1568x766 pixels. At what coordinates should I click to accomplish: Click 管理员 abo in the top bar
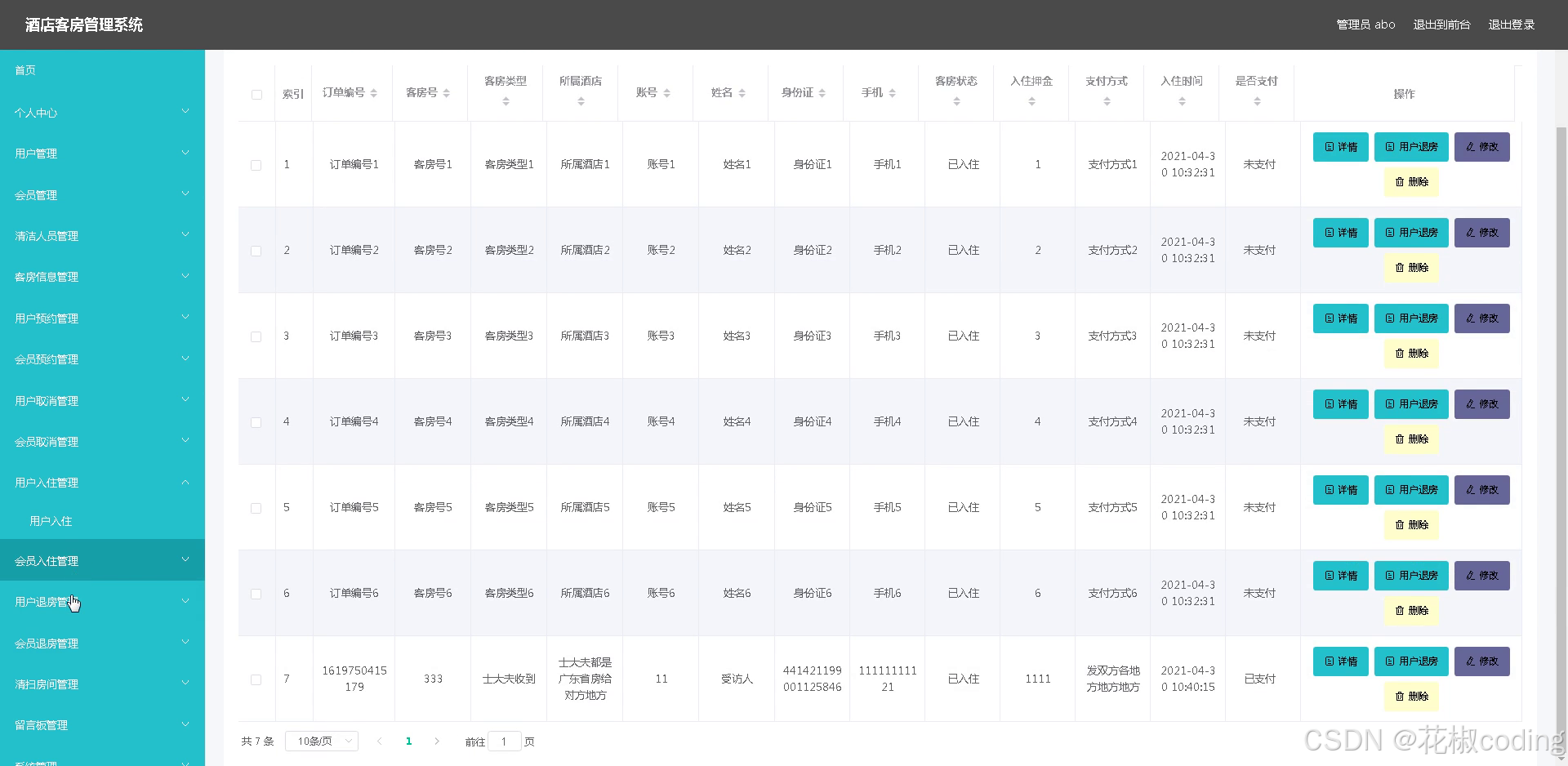pyautogui.click(x=1365, y=24)
